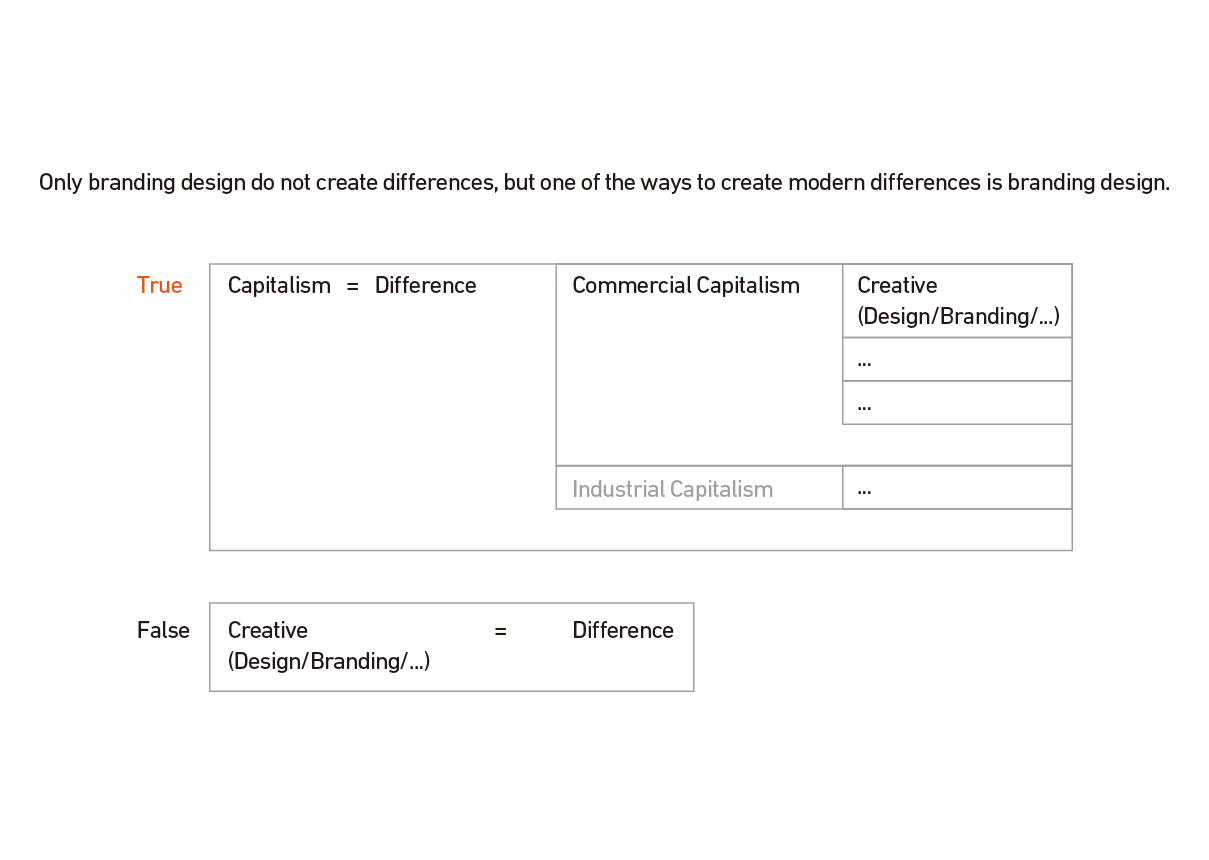The width and height of the screenshot is (1209, 860).
Task: Click the word "Only" starting the headline
Action: [60, 184]
